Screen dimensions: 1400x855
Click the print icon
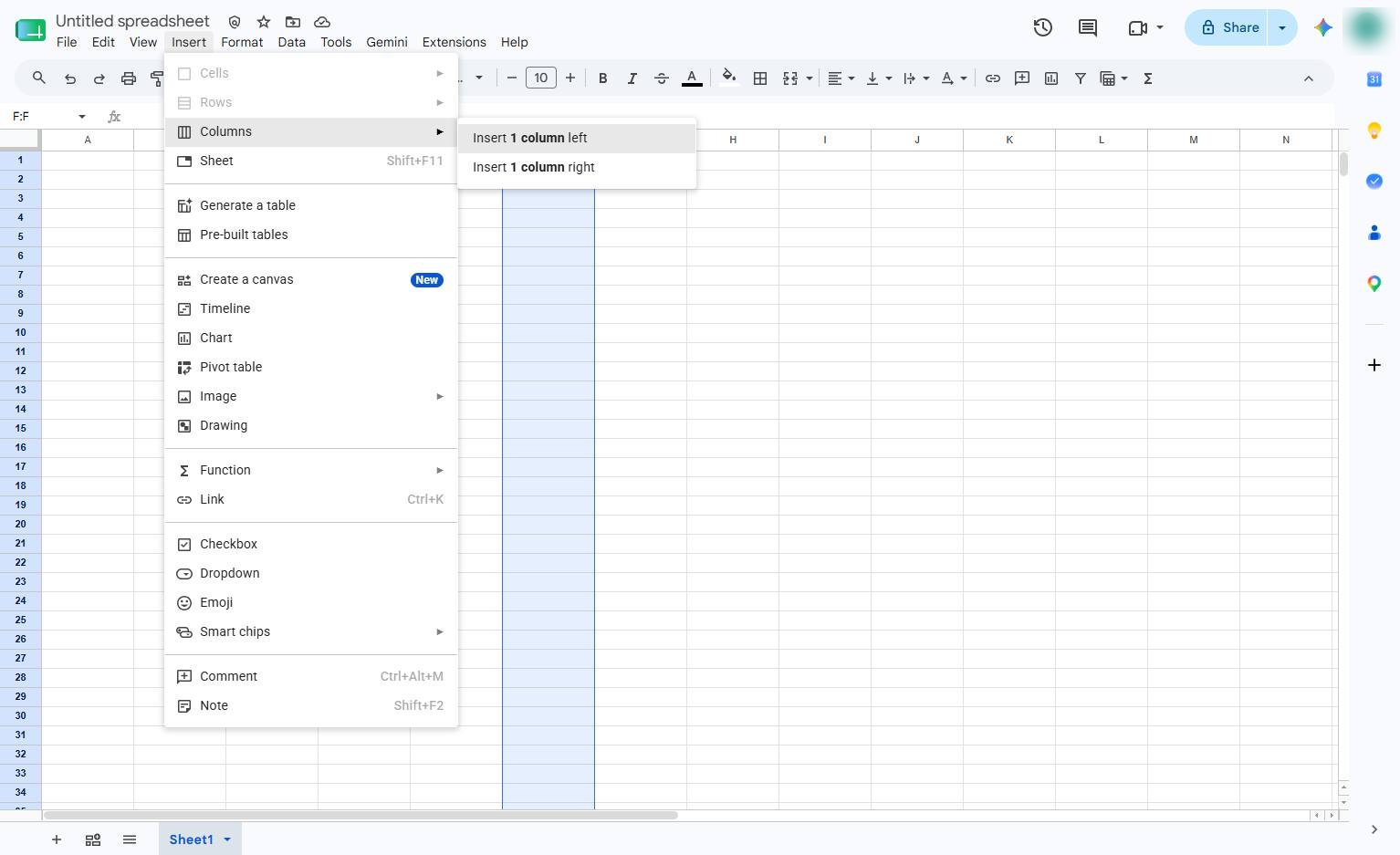pyautogui.click(x=129, y=78)
